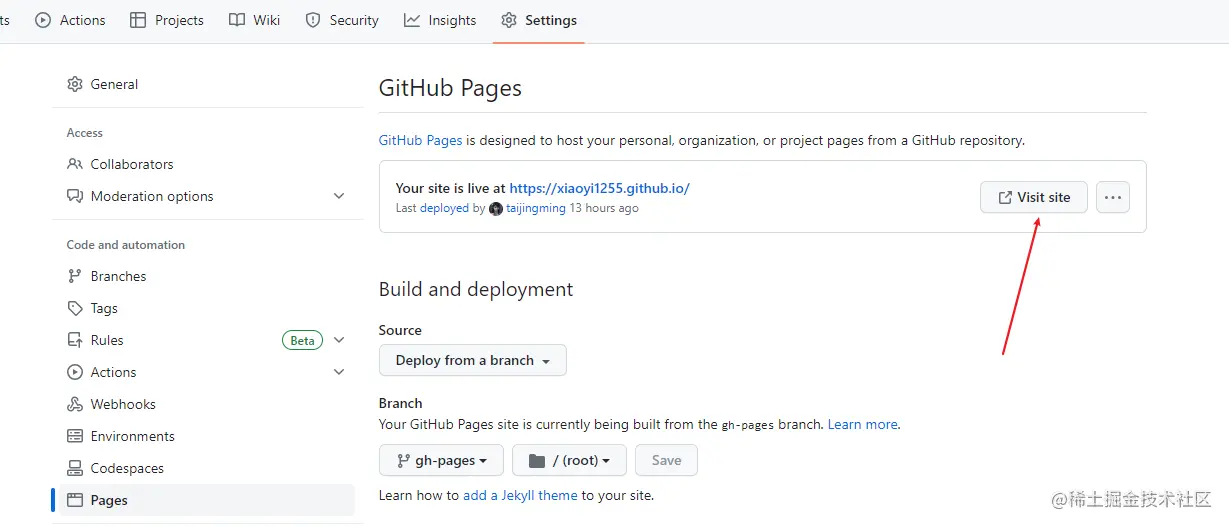Image resolution: width=1229 pixels, height=527 pixels.
Task: Click the taijingming avatar image
Action: pyautogui.click(x=496, y=209)
